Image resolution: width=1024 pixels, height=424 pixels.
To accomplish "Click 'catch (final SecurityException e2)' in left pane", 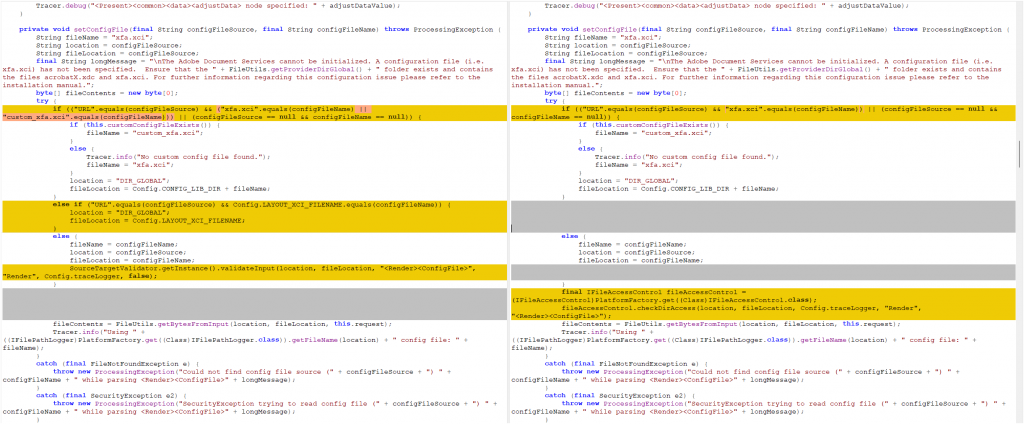I will pyautogui.click(x=111, y=395).
